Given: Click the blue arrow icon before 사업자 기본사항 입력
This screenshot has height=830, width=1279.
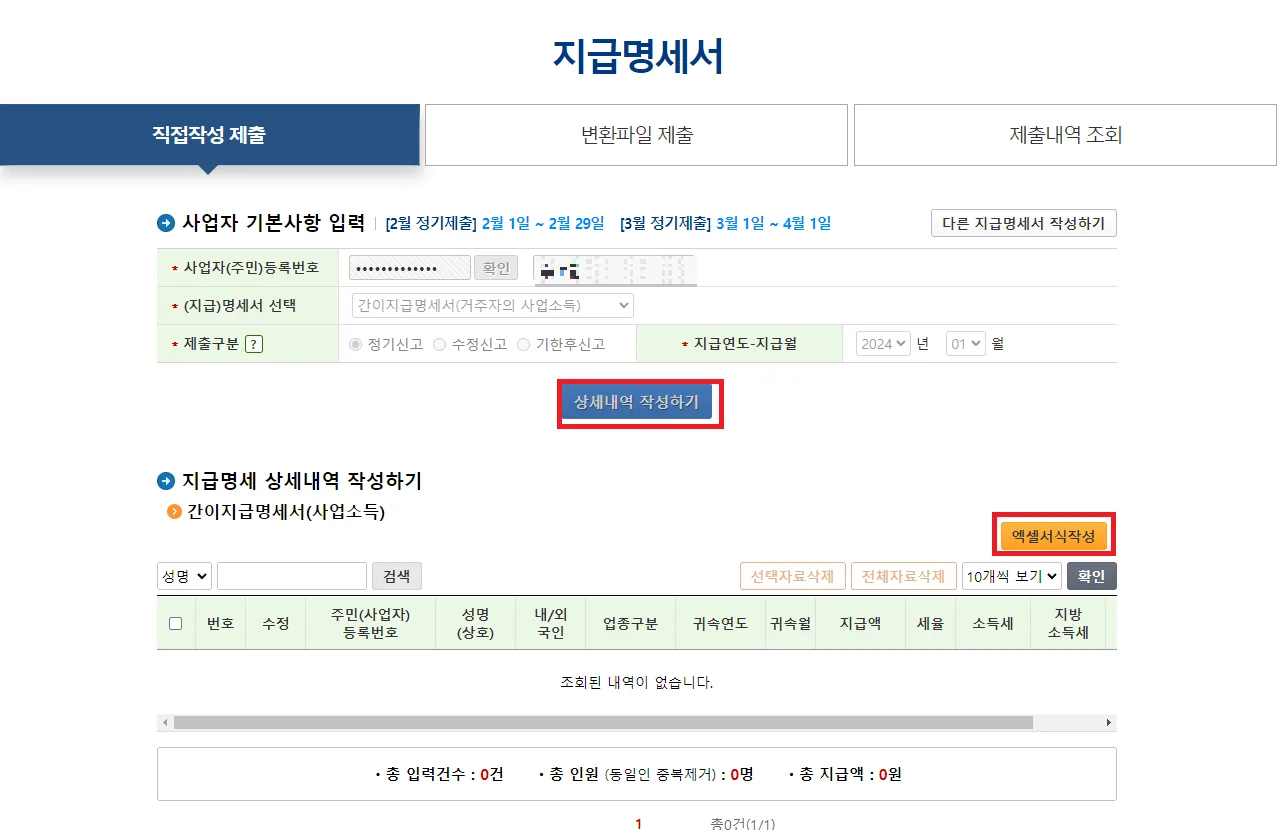Looking at the screenshot, I should click(x=166, y=223).
